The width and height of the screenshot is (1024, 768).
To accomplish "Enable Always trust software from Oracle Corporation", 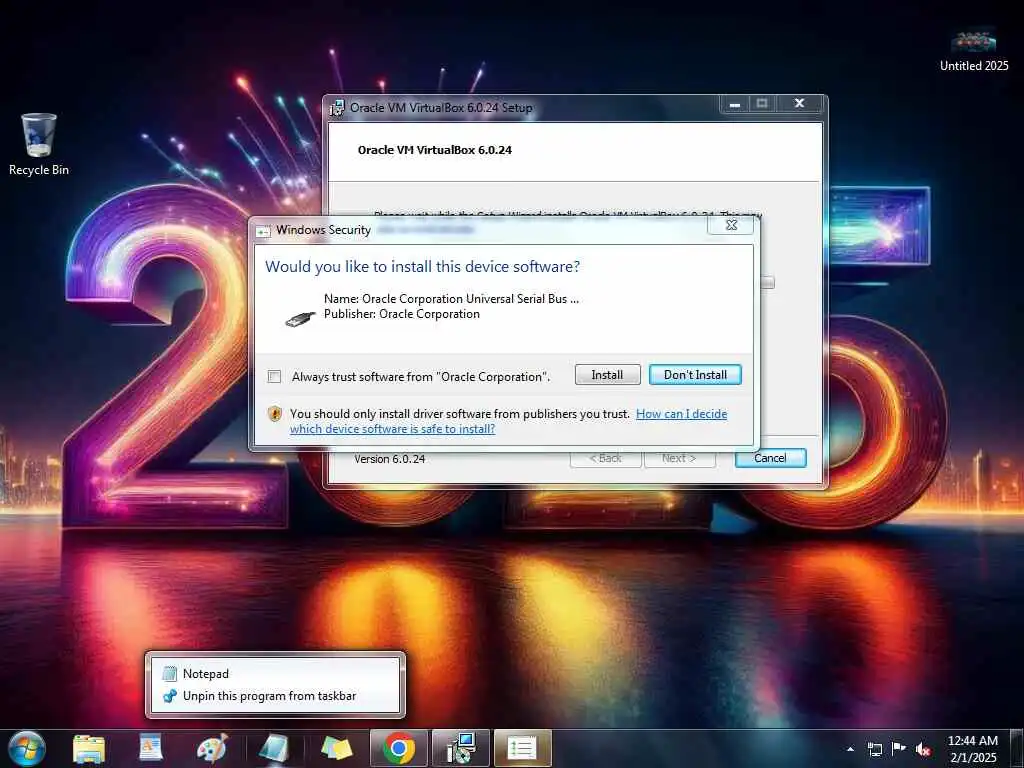I will 274,377.
